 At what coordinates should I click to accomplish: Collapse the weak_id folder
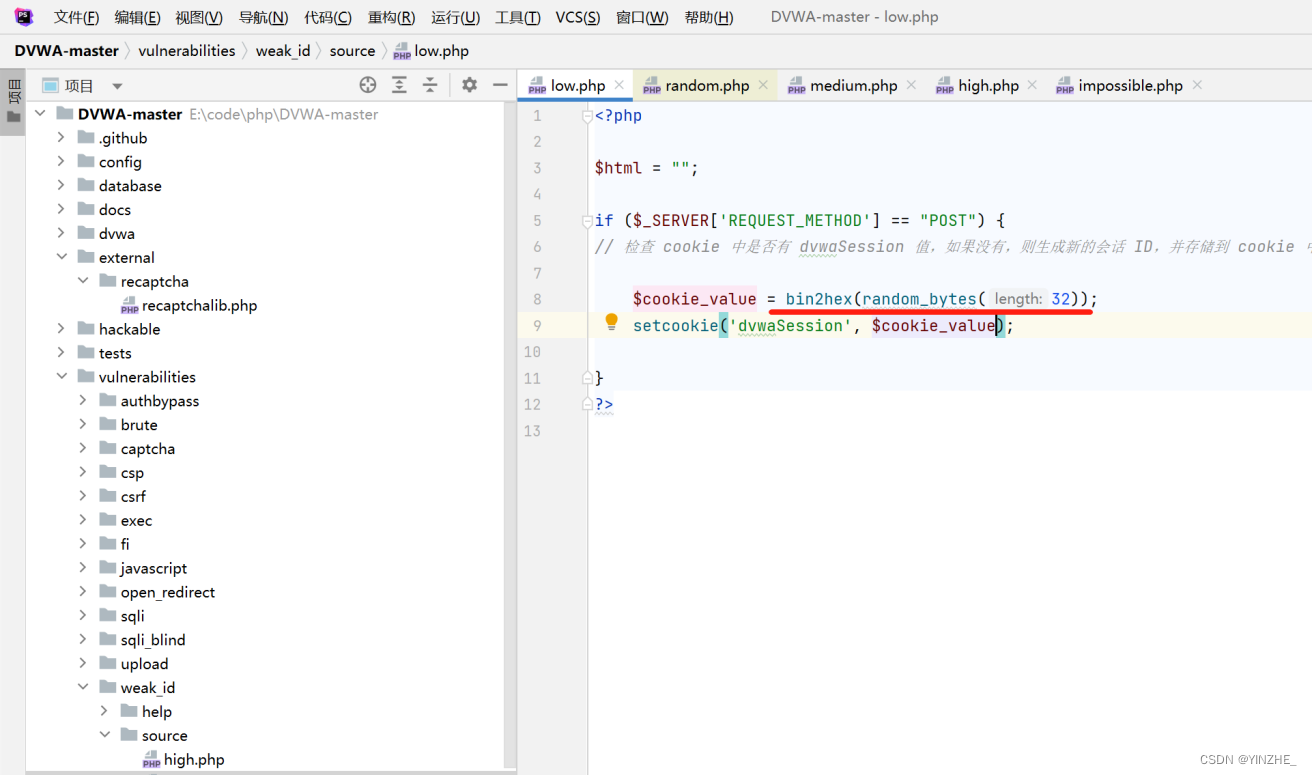[x=83, y=687]
